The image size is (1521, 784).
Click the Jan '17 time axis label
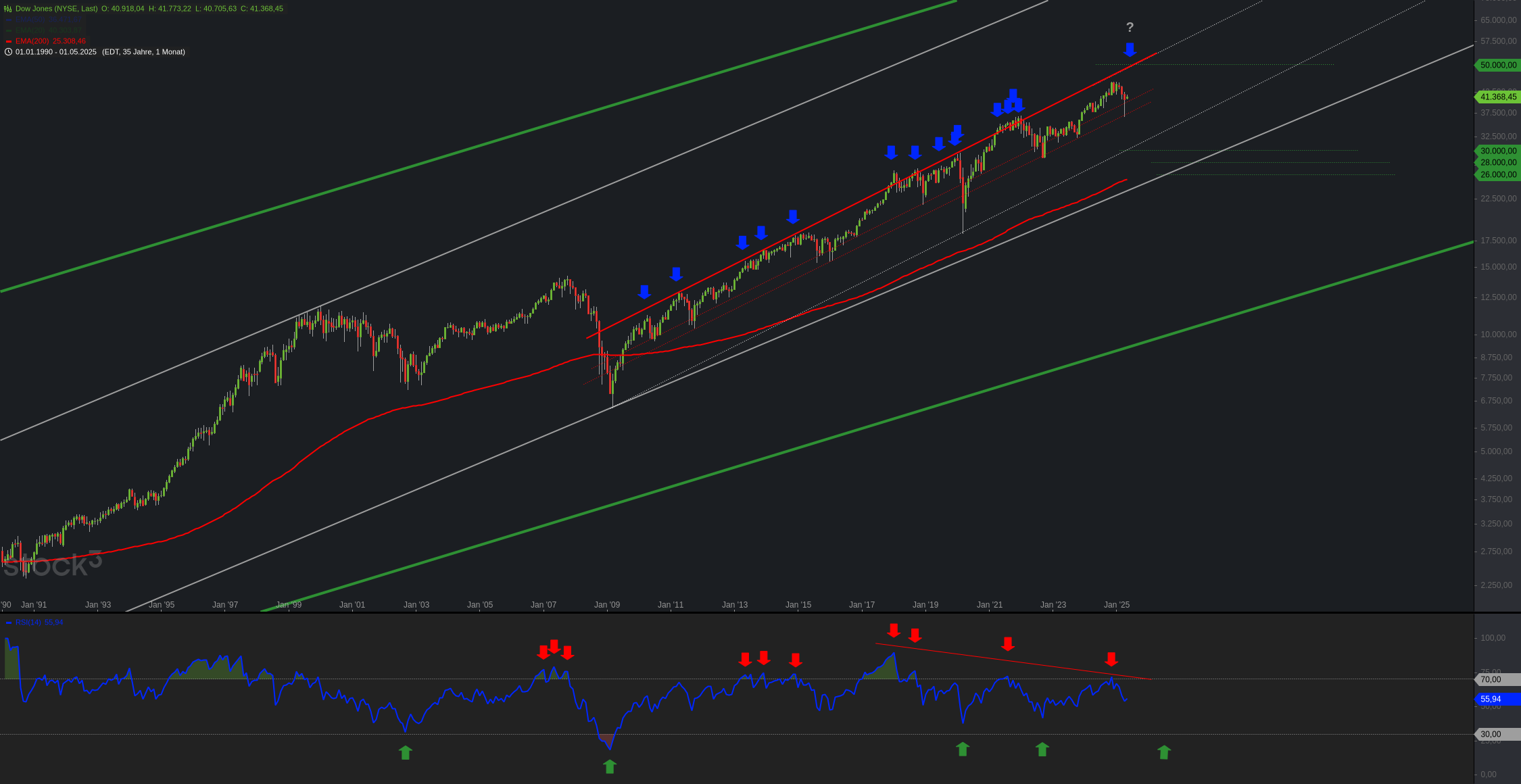[862, 605]
